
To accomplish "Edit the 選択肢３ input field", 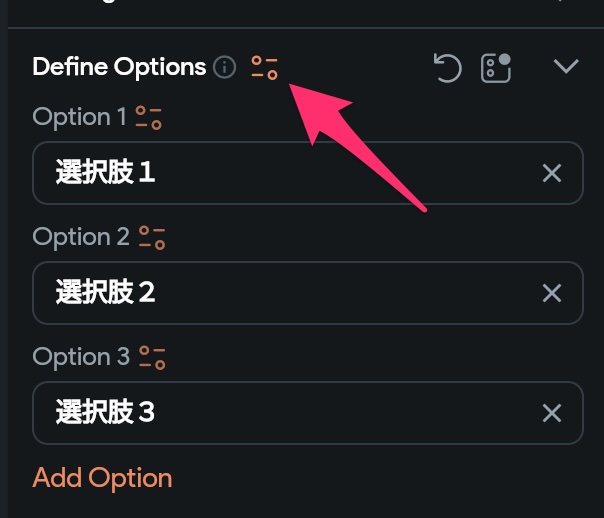I will coord(290,413).
